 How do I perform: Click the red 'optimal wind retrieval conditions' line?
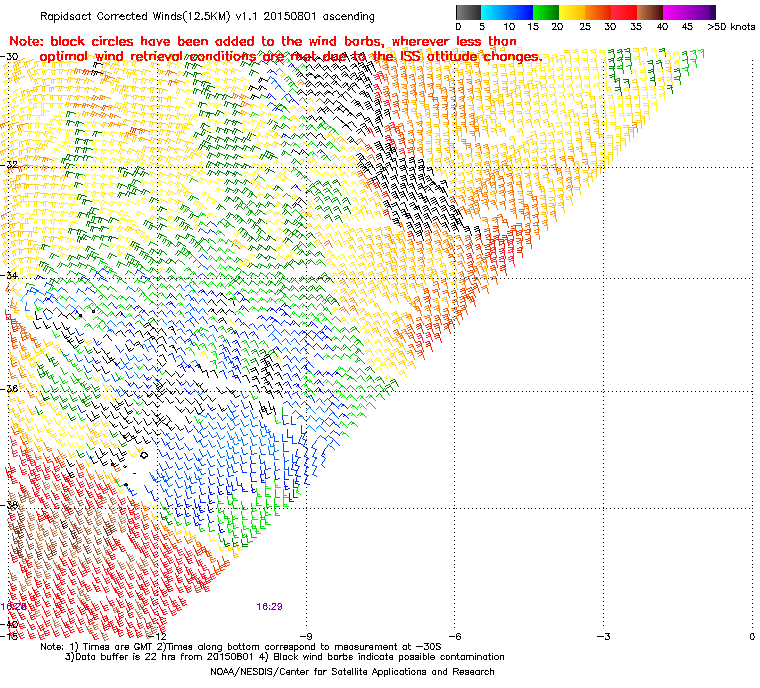point(291,57)
